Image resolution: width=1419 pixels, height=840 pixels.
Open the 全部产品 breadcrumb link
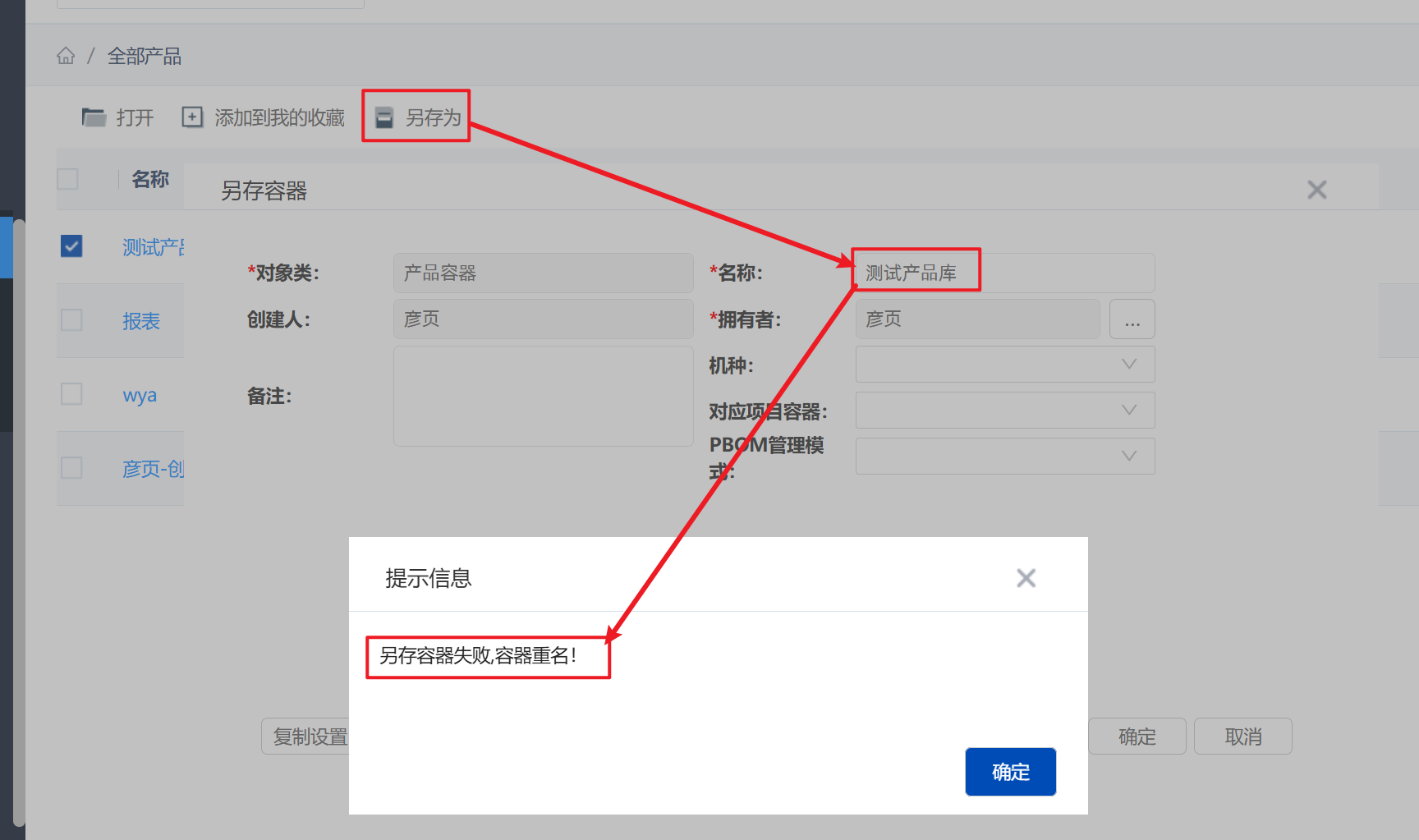[145, 56]
